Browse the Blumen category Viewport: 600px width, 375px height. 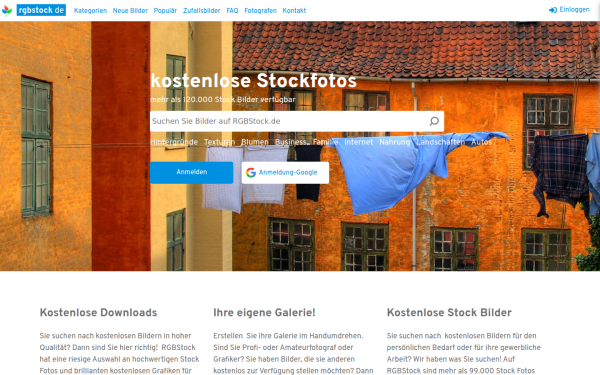(x=255, y=142)
